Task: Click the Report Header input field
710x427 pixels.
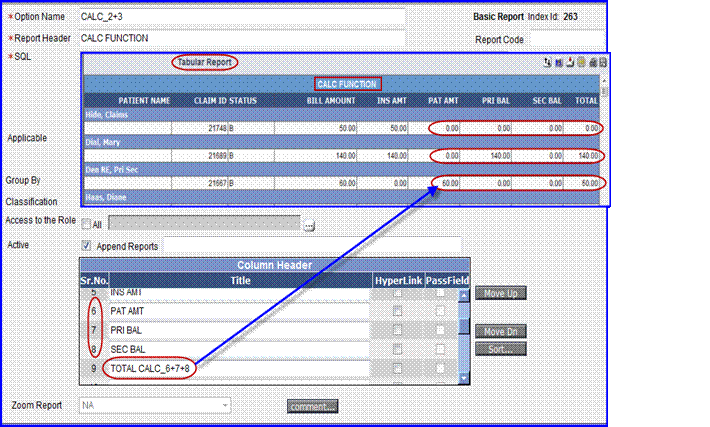Action: [x=242, y=38]
